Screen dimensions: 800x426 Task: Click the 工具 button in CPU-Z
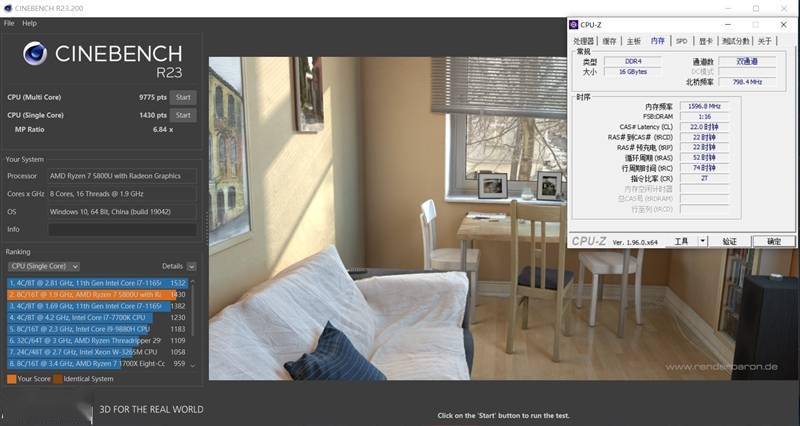click(x=682, y=241)
